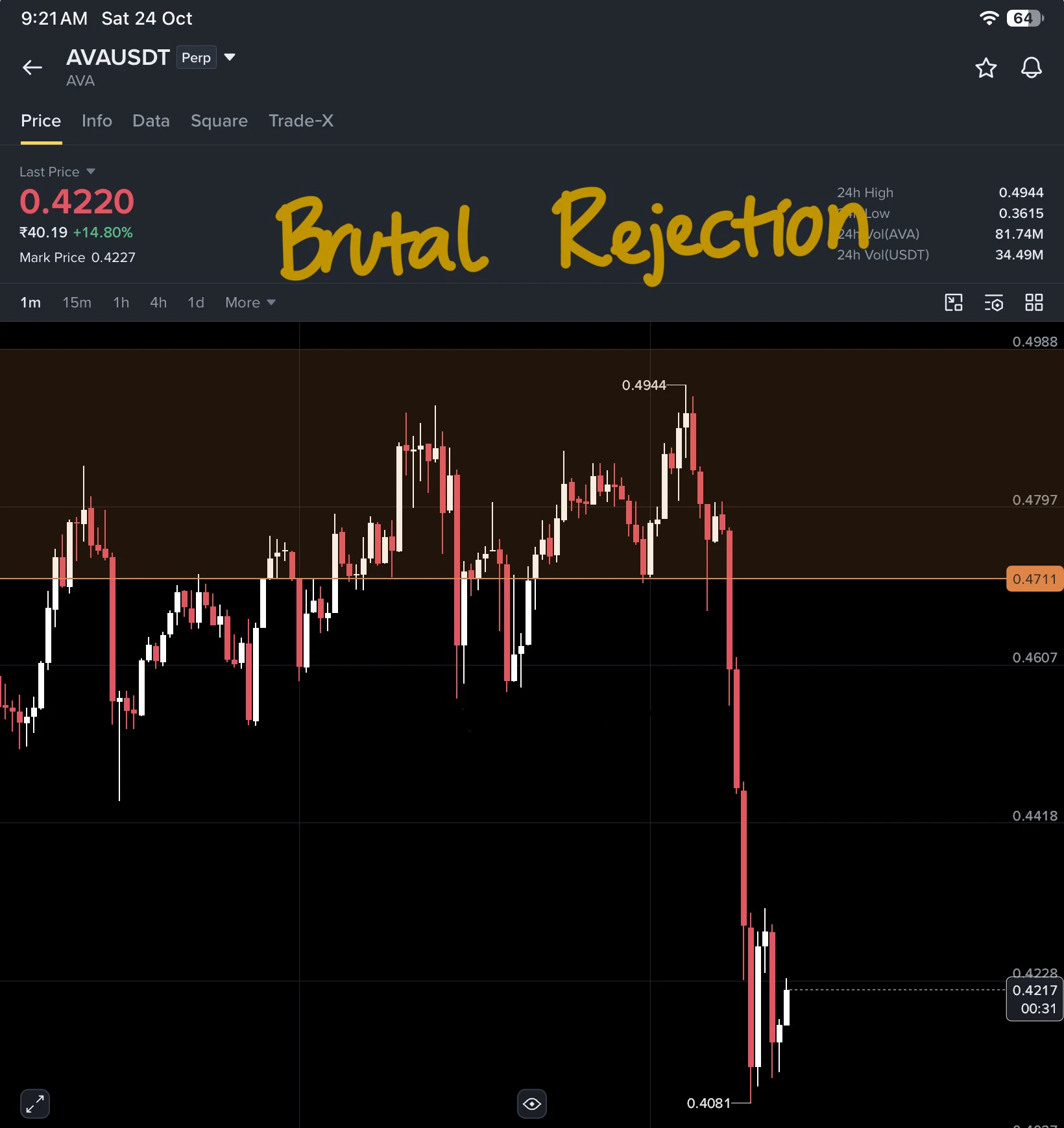This screenshot has height=1128, width=1064.
Task: Expand chart to fullscreen
Action: pyautogui.click(x=35, y=1103)
